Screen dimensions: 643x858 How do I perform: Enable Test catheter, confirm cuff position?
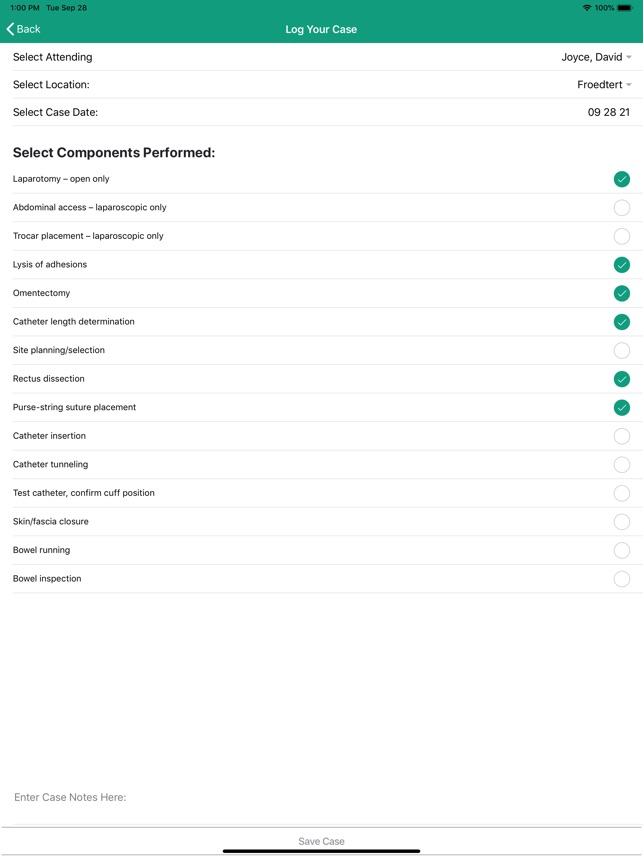tap(621, 493)
